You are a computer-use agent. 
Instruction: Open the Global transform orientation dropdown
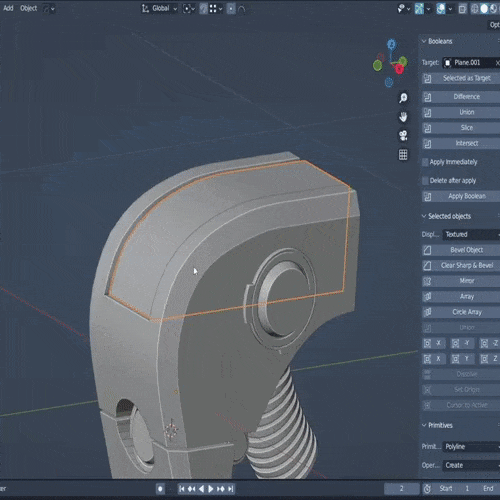(160, 9)
